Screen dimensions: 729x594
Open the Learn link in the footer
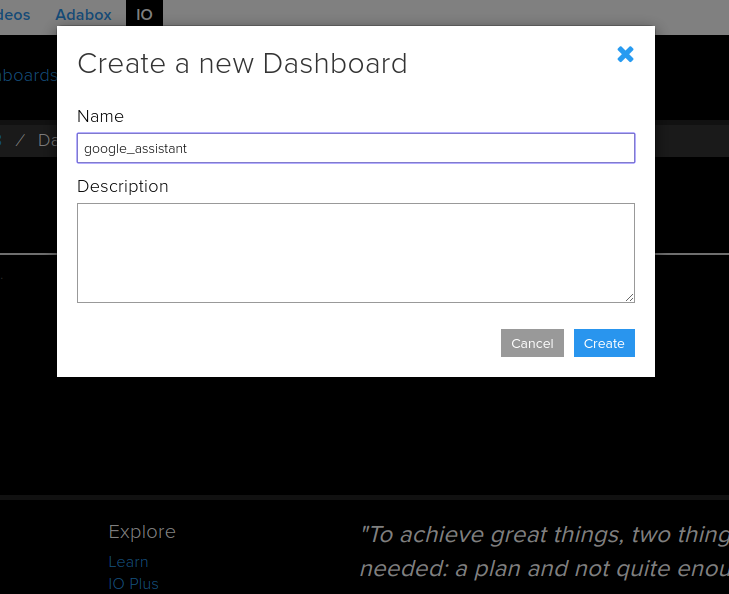point(128,561)
